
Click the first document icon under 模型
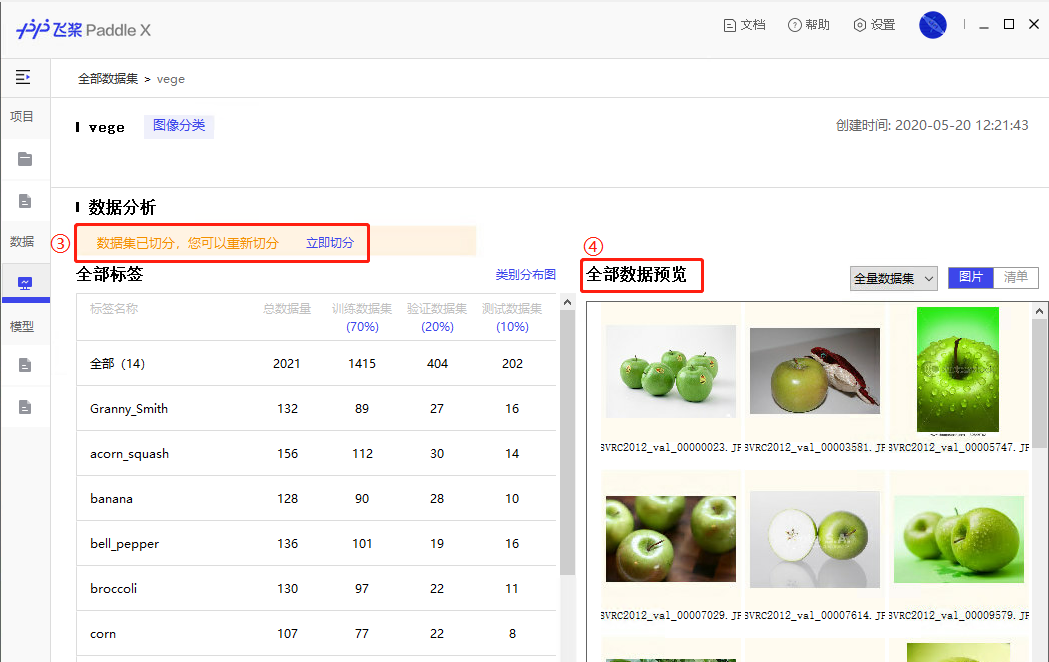pyautogui.click(x=25, y=365)
